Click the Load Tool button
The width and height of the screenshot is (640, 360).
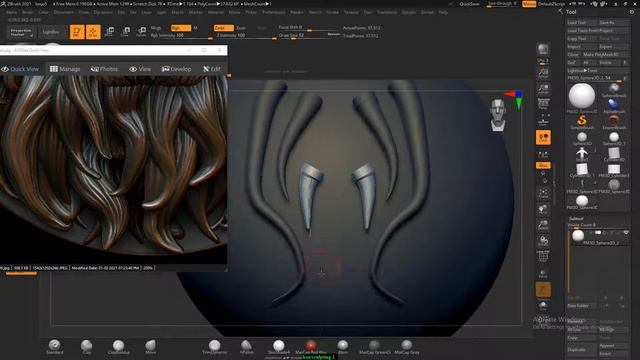pyautogui.click(x=582, y=23)
